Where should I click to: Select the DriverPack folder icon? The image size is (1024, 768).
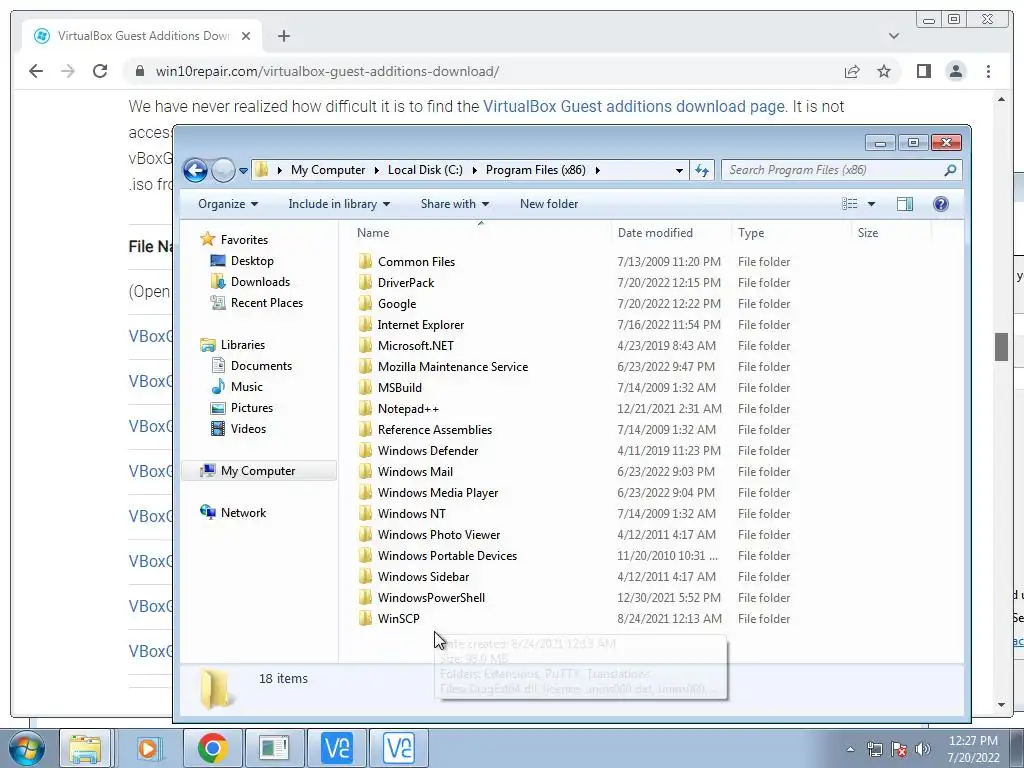(365, 282)
